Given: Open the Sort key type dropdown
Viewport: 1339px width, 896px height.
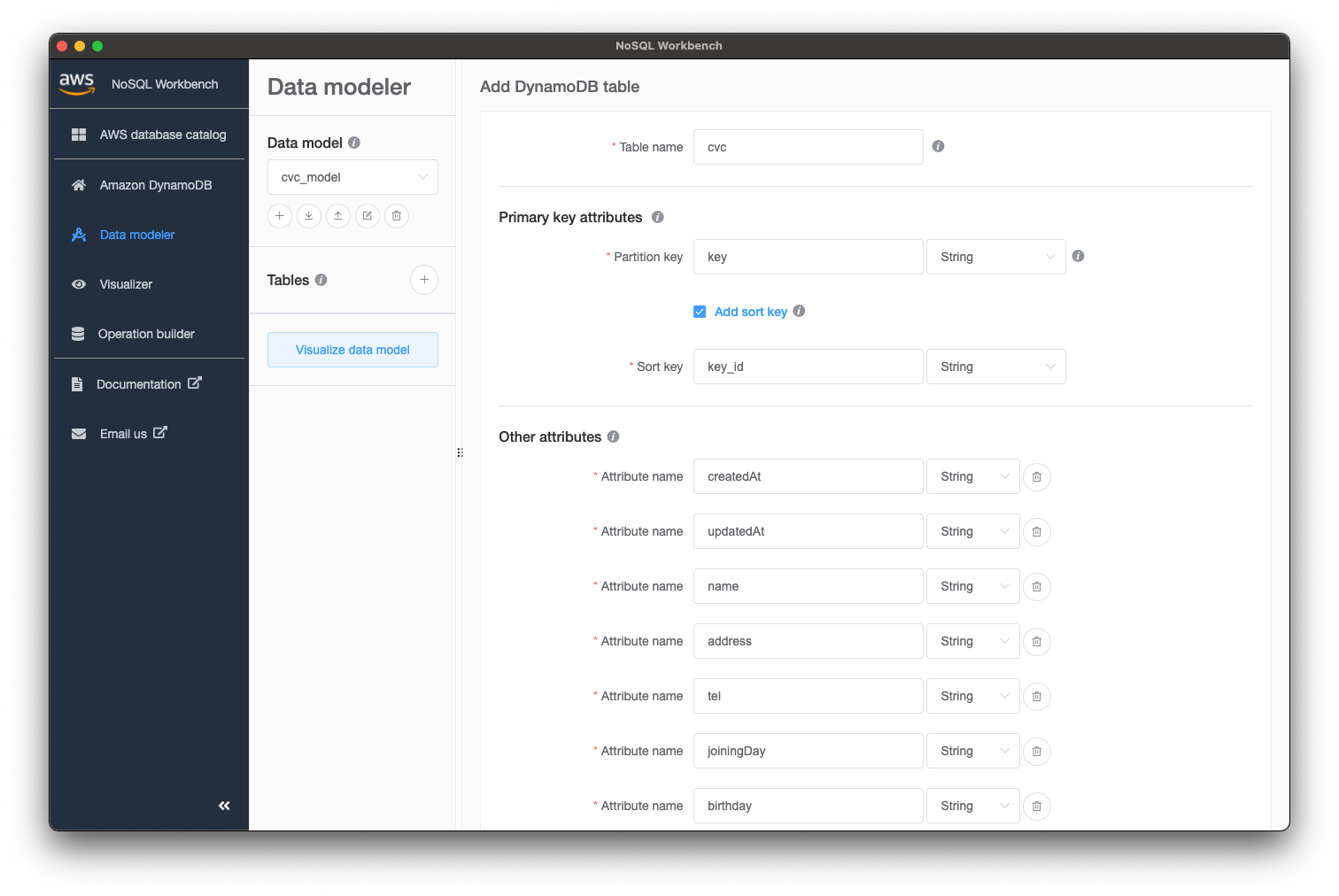Looking at the screenshot, I should [x=996, y=367].
